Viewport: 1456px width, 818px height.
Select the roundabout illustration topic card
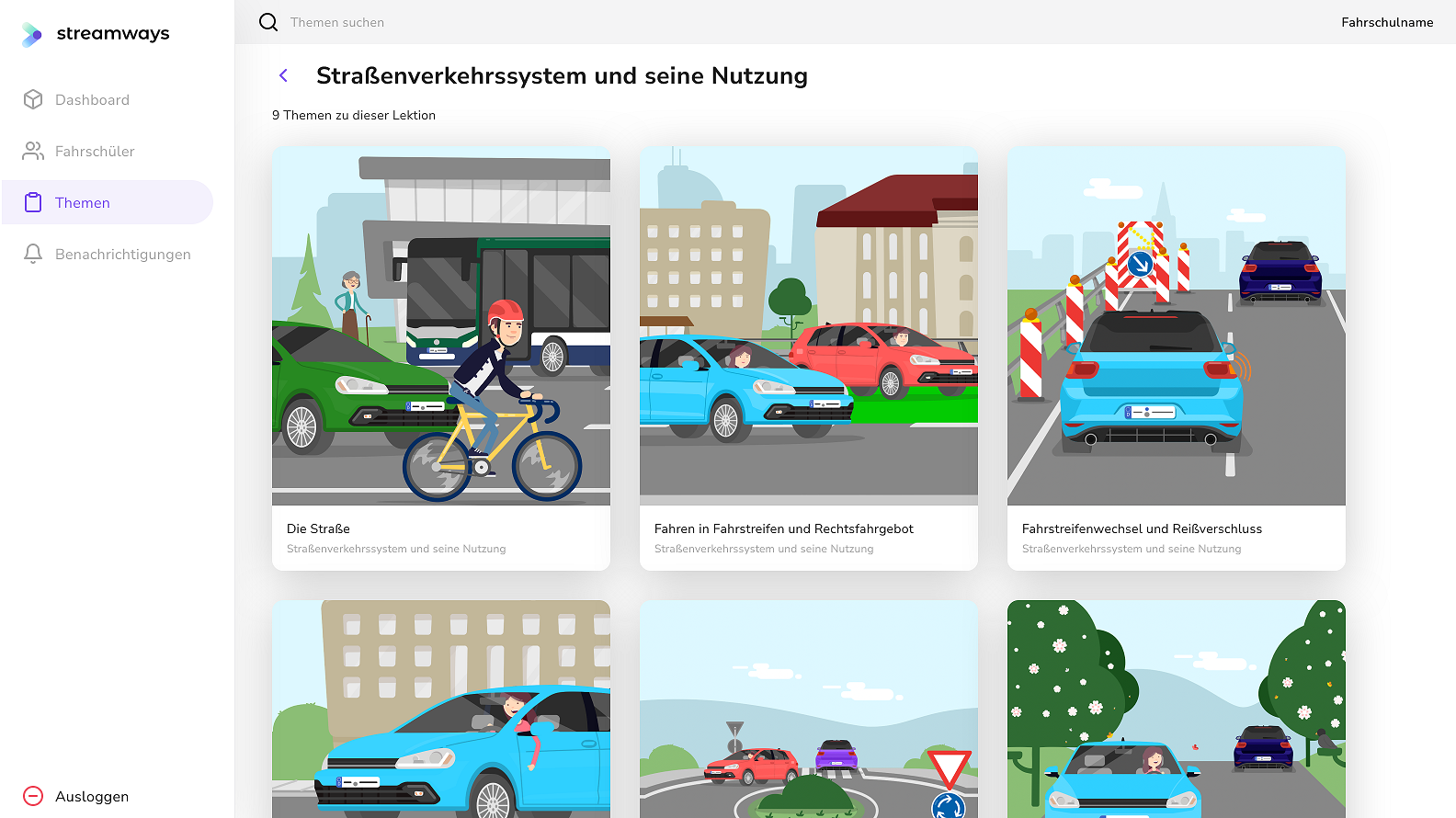pyautogui.click(x=809, y=709)
